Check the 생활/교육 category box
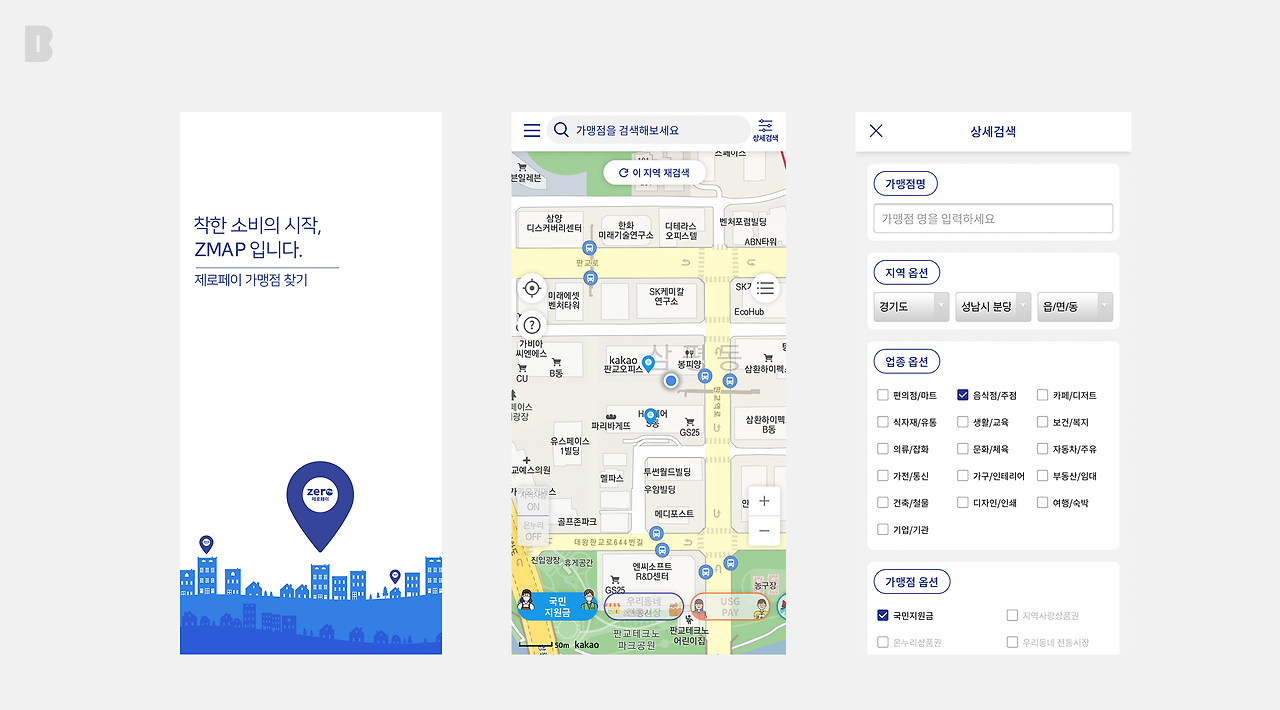Viewport: 1280px width, 710px height. click(963, 422)
